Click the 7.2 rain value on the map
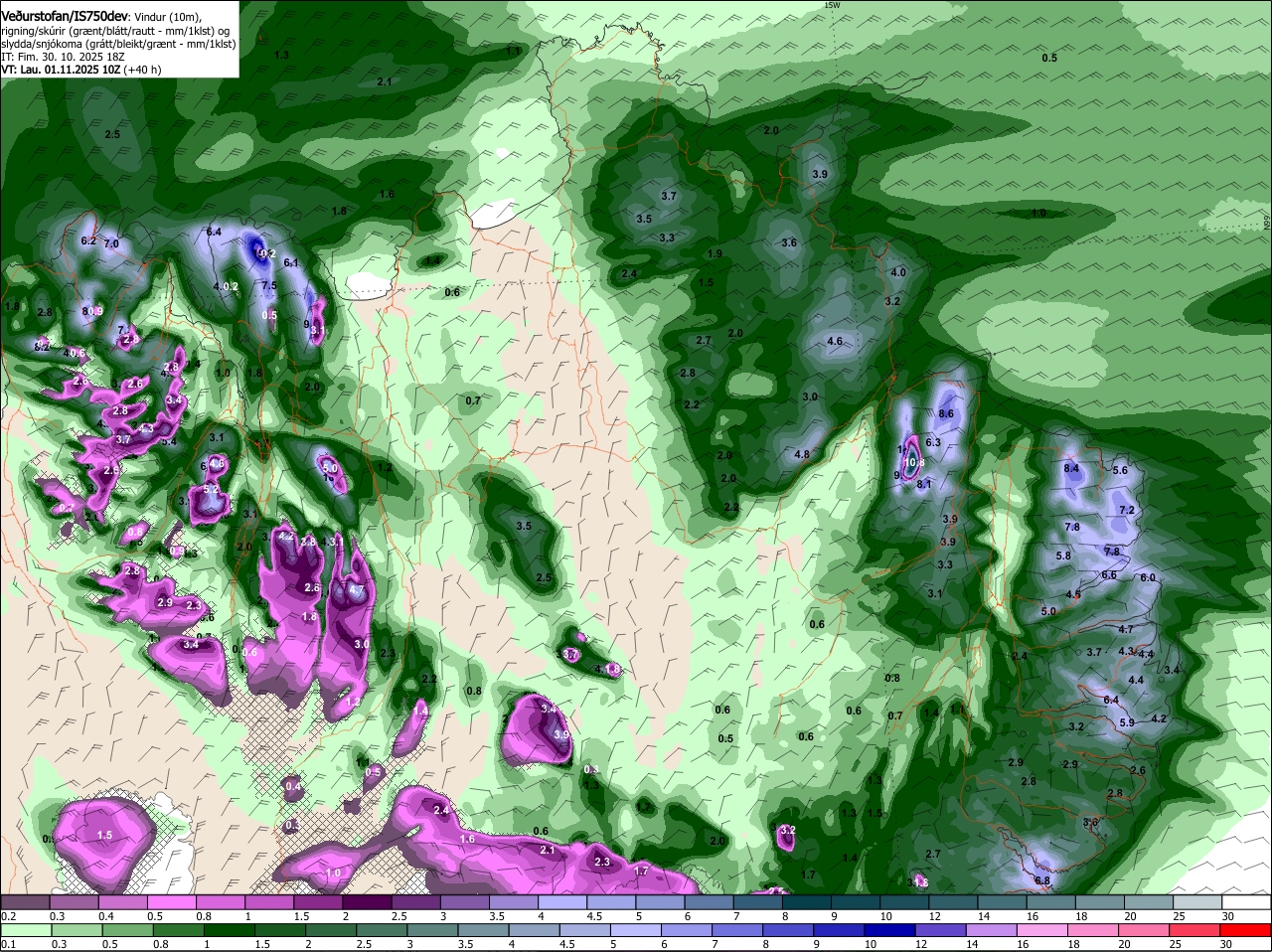Image resolution: width=1272 pixels, height=952 pixels. pyautogui.click(x=1127, y=510)
